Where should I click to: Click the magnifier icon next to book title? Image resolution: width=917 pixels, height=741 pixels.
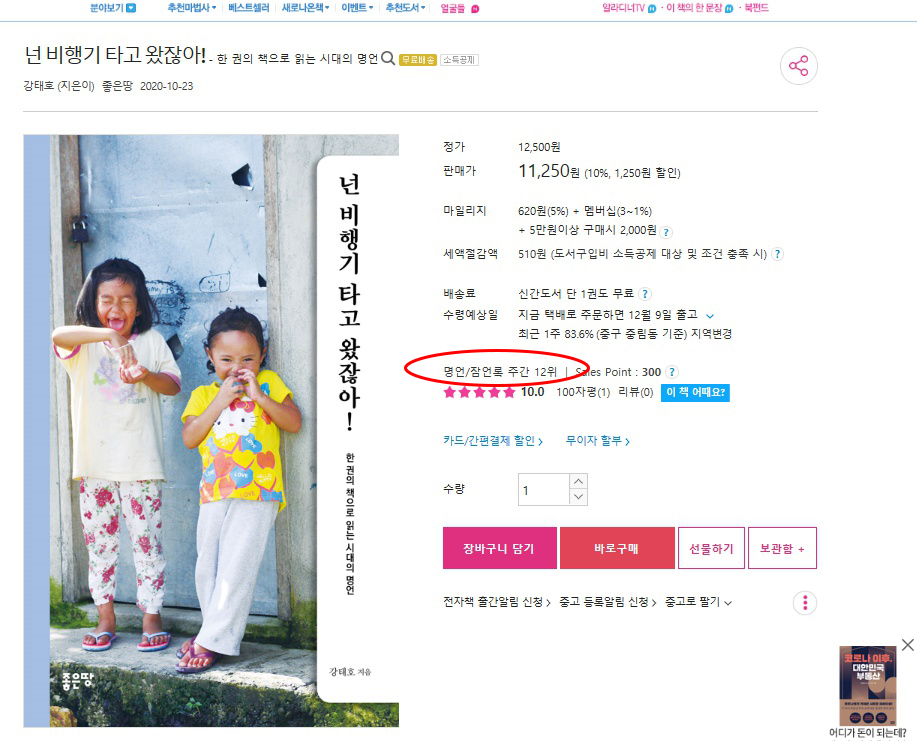tap(388, 58)
